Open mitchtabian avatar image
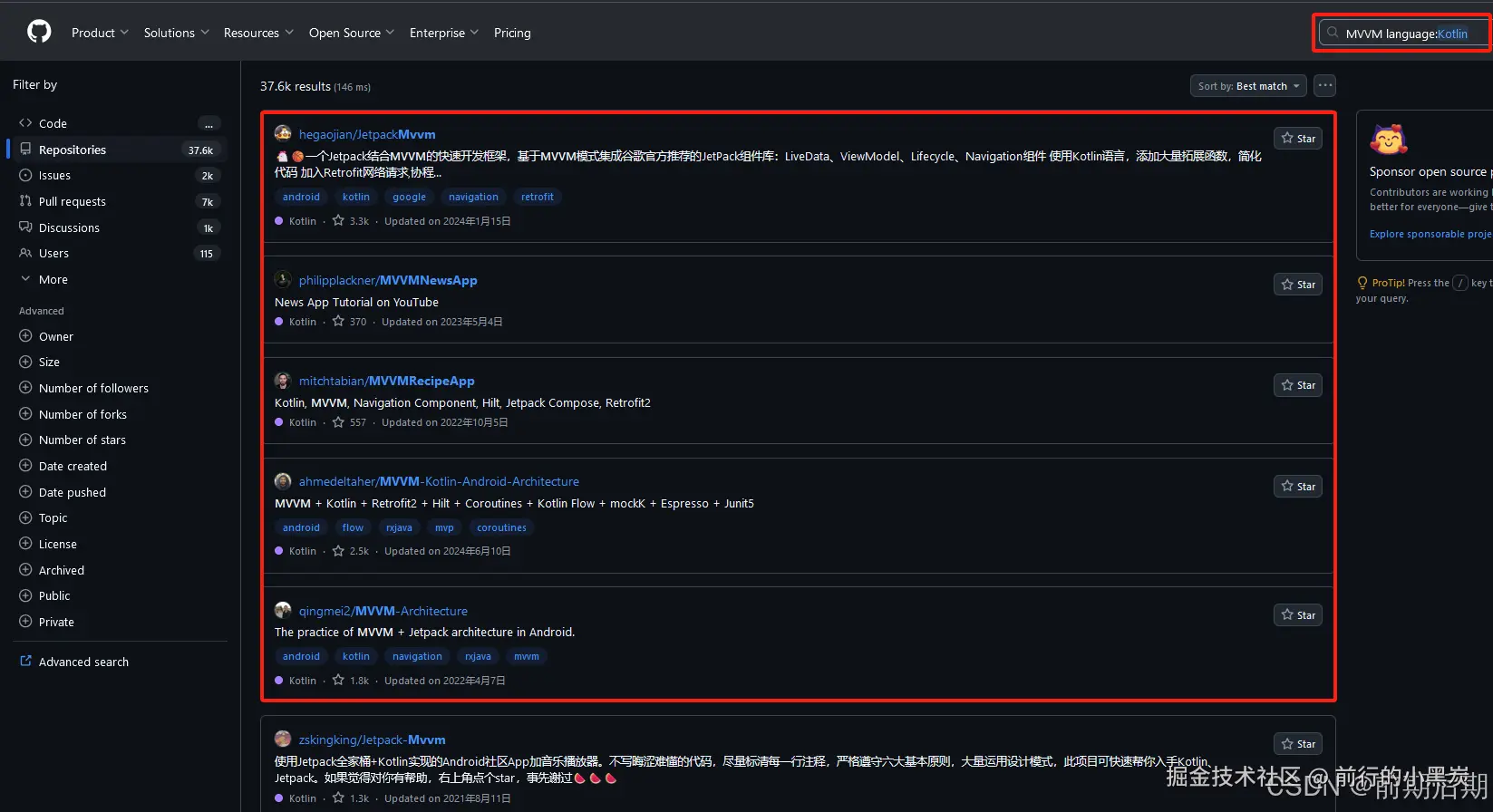This screenshot has width=1493, height=812. pos(283,381)
